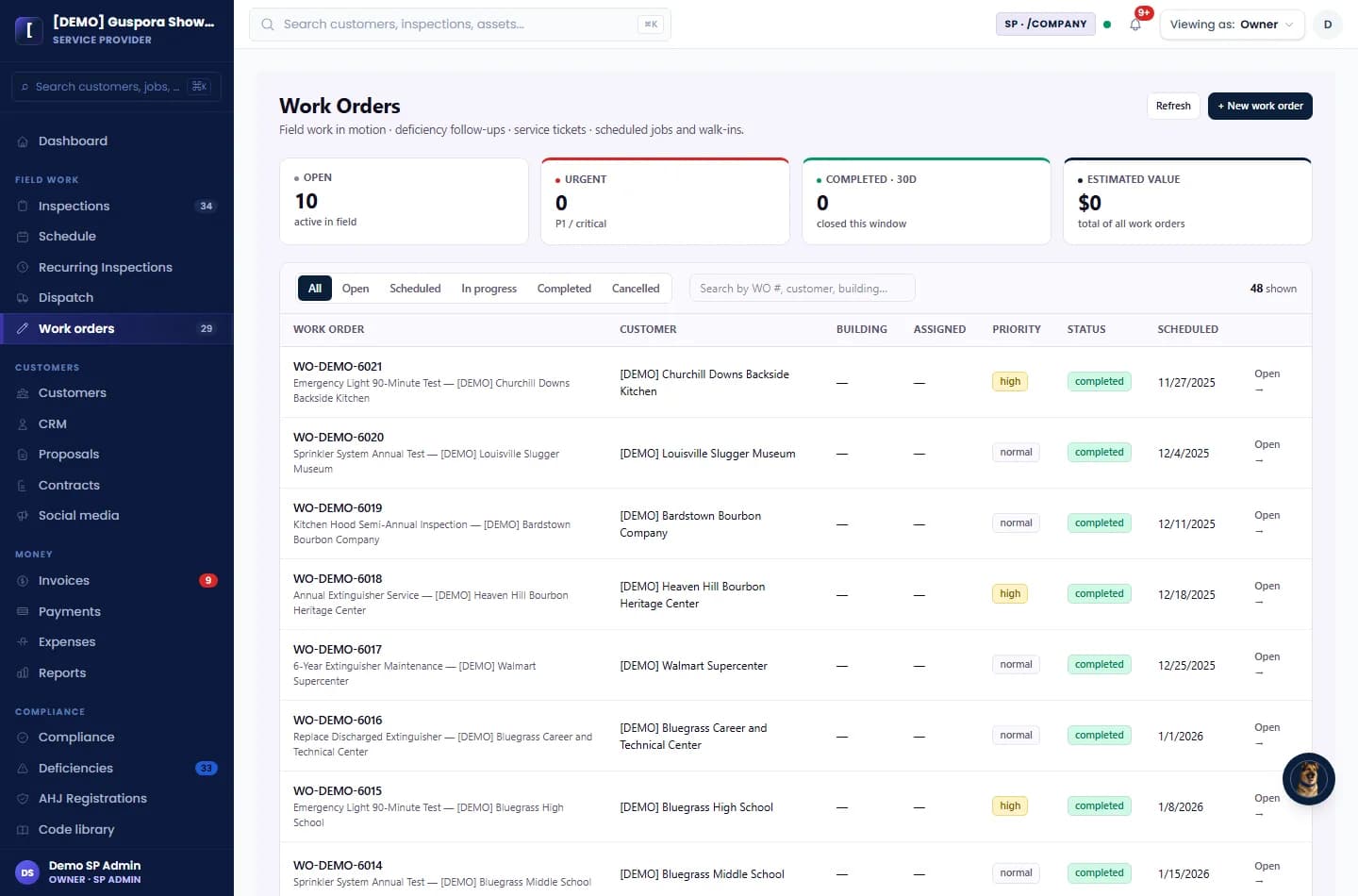This screenshot has height=896, width=1358.
Task: Click the CRM person icon
Action: [x=23, y=424]
